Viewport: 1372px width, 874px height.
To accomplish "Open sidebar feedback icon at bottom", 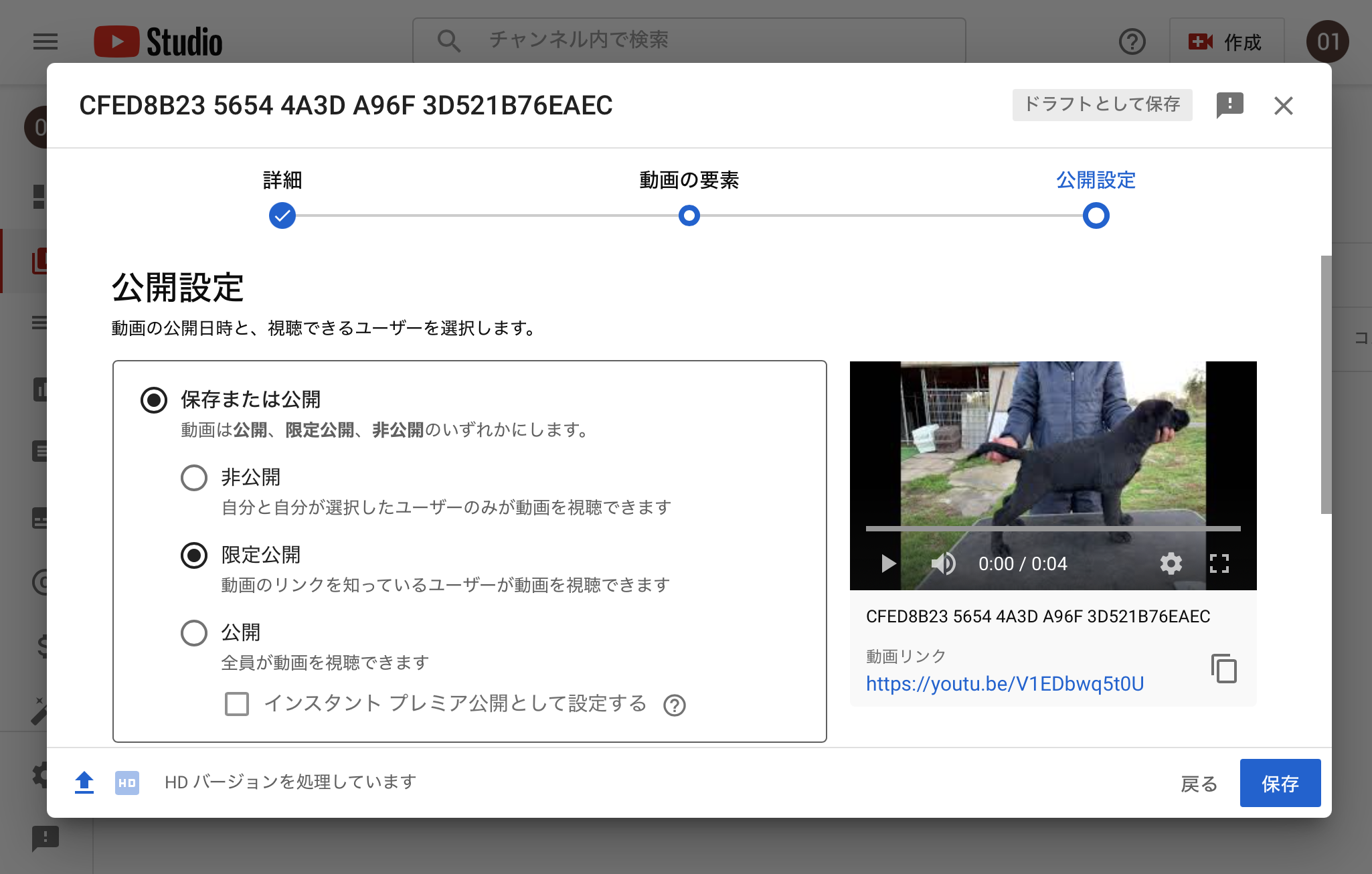I will pos(46,838).
